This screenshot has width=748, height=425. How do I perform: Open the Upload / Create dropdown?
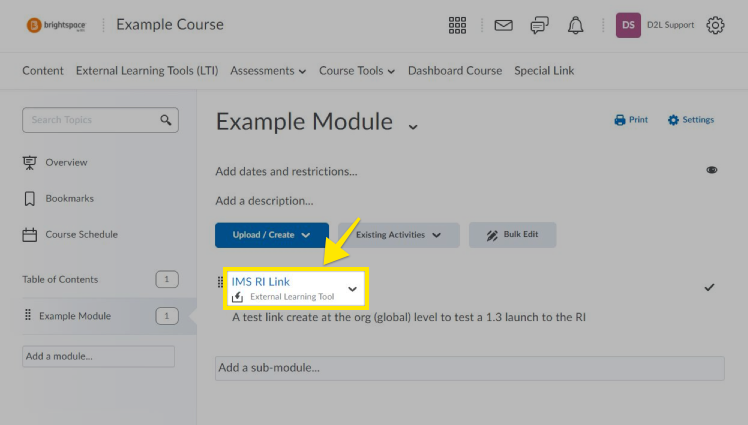[x=272, y=235]
